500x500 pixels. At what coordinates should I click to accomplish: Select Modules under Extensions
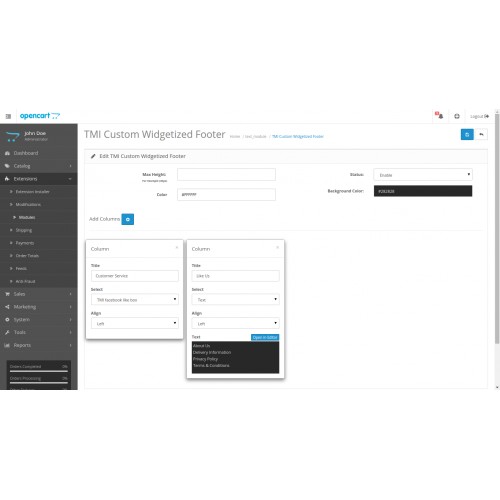click(x=27, y=217)
